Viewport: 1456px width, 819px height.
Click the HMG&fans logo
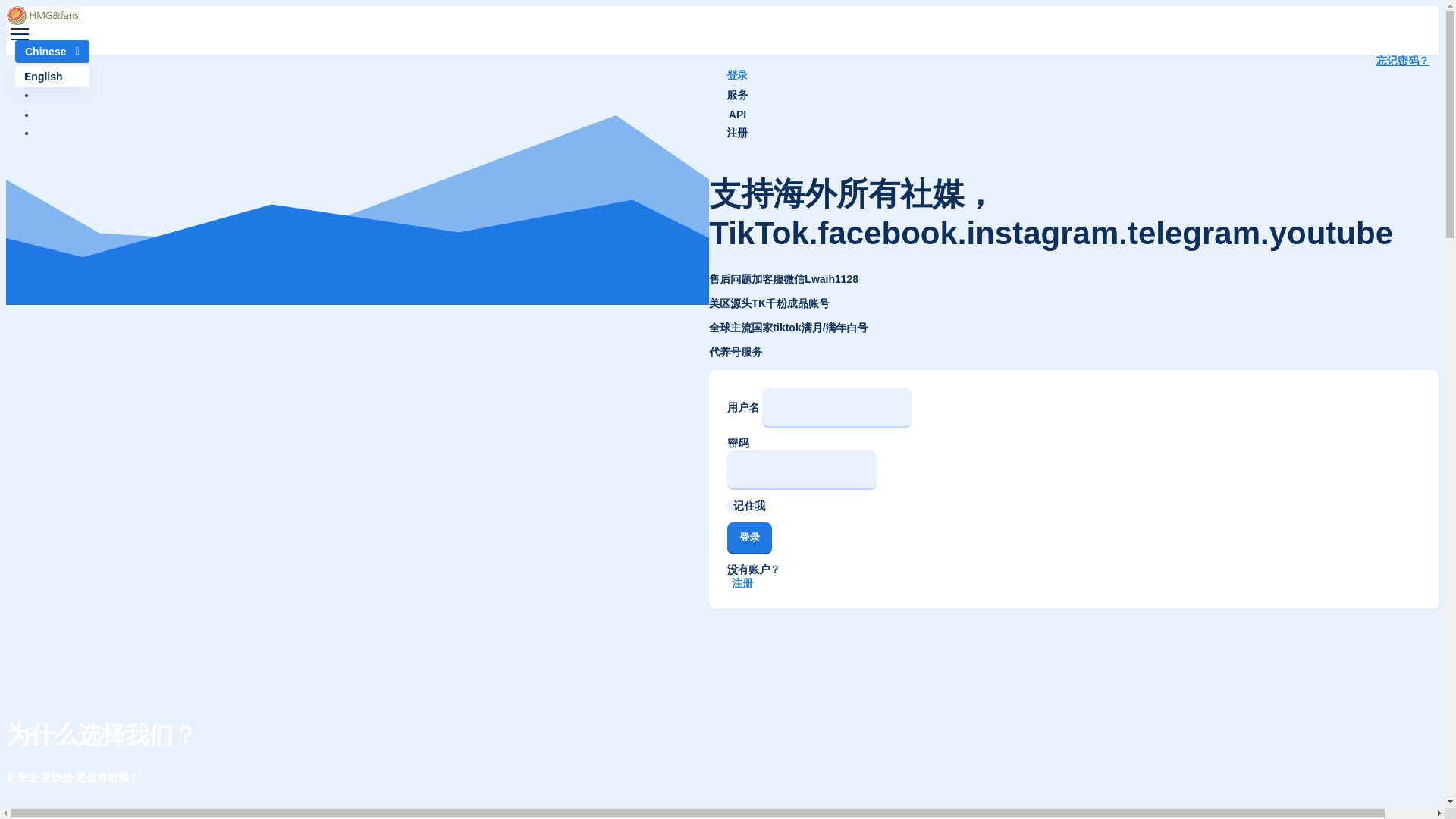(x=44, y=15)
